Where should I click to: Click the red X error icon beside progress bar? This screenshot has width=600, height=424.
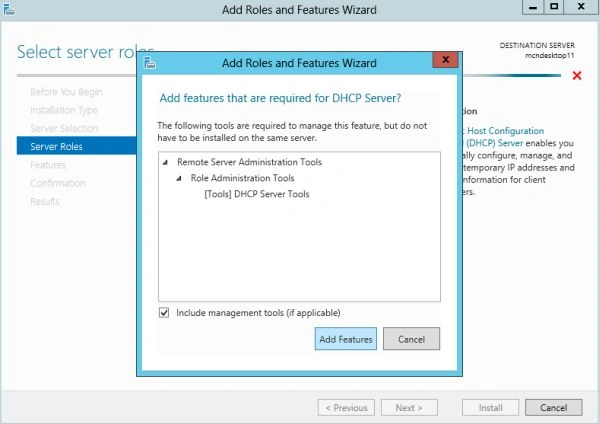[x=577, y=75]
